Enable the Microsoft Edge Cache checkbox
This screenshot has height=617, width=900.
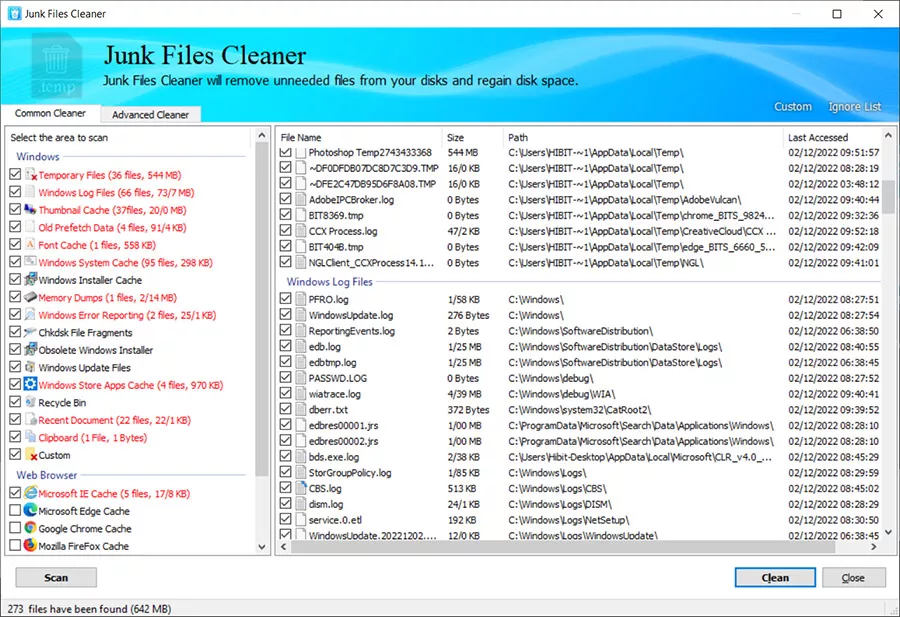(x=16, y=510)
